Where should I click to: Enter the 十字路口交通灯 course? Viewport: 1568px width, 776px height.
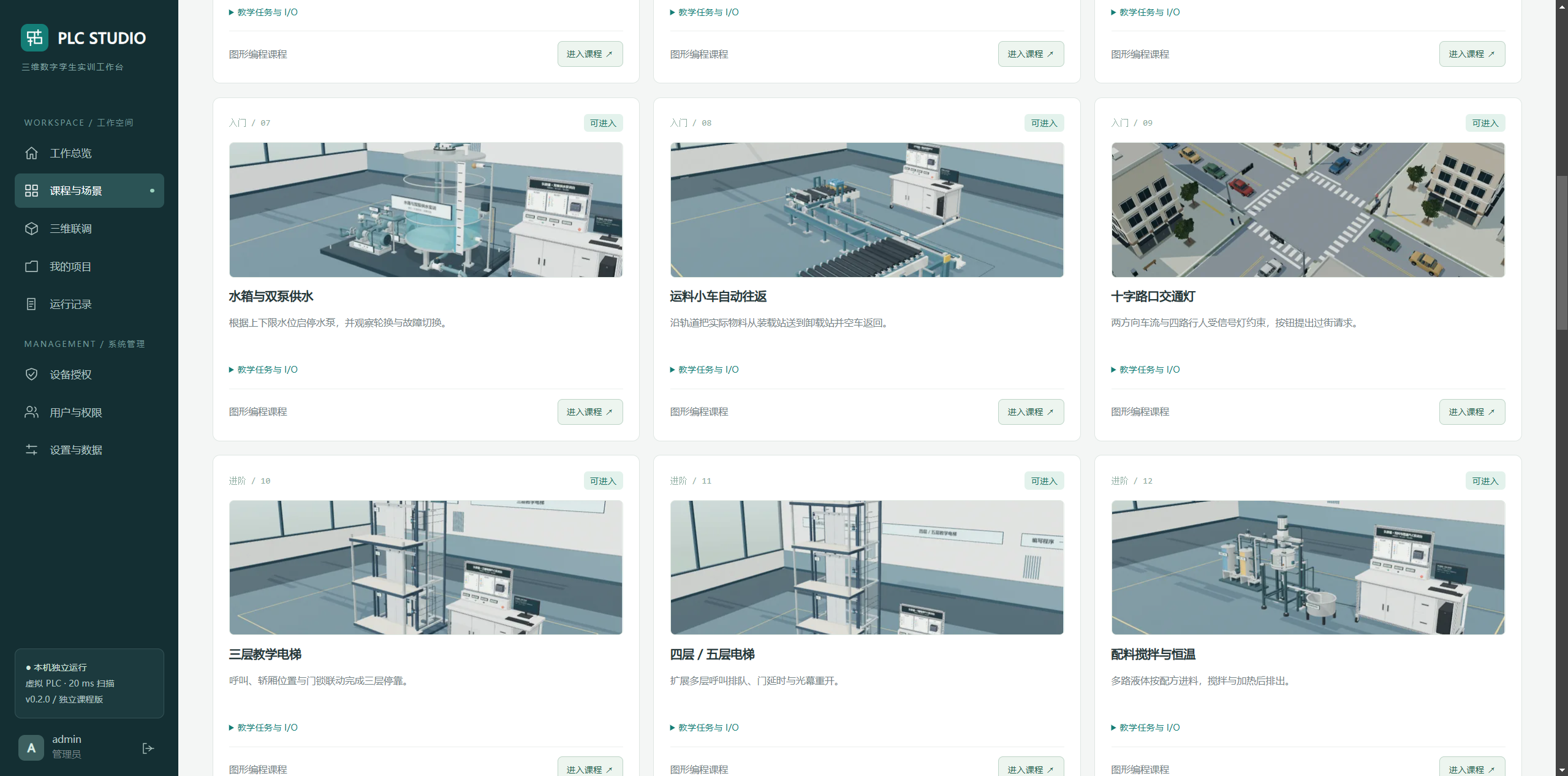tap(1472, 412)
